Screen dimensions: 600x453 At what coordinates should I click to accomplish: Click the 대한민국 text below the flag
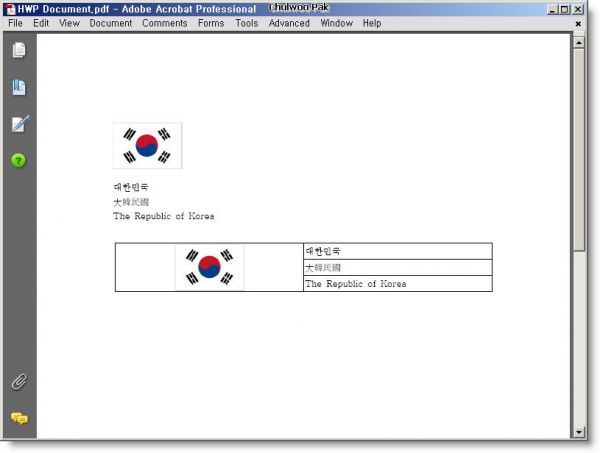point(131,187)
